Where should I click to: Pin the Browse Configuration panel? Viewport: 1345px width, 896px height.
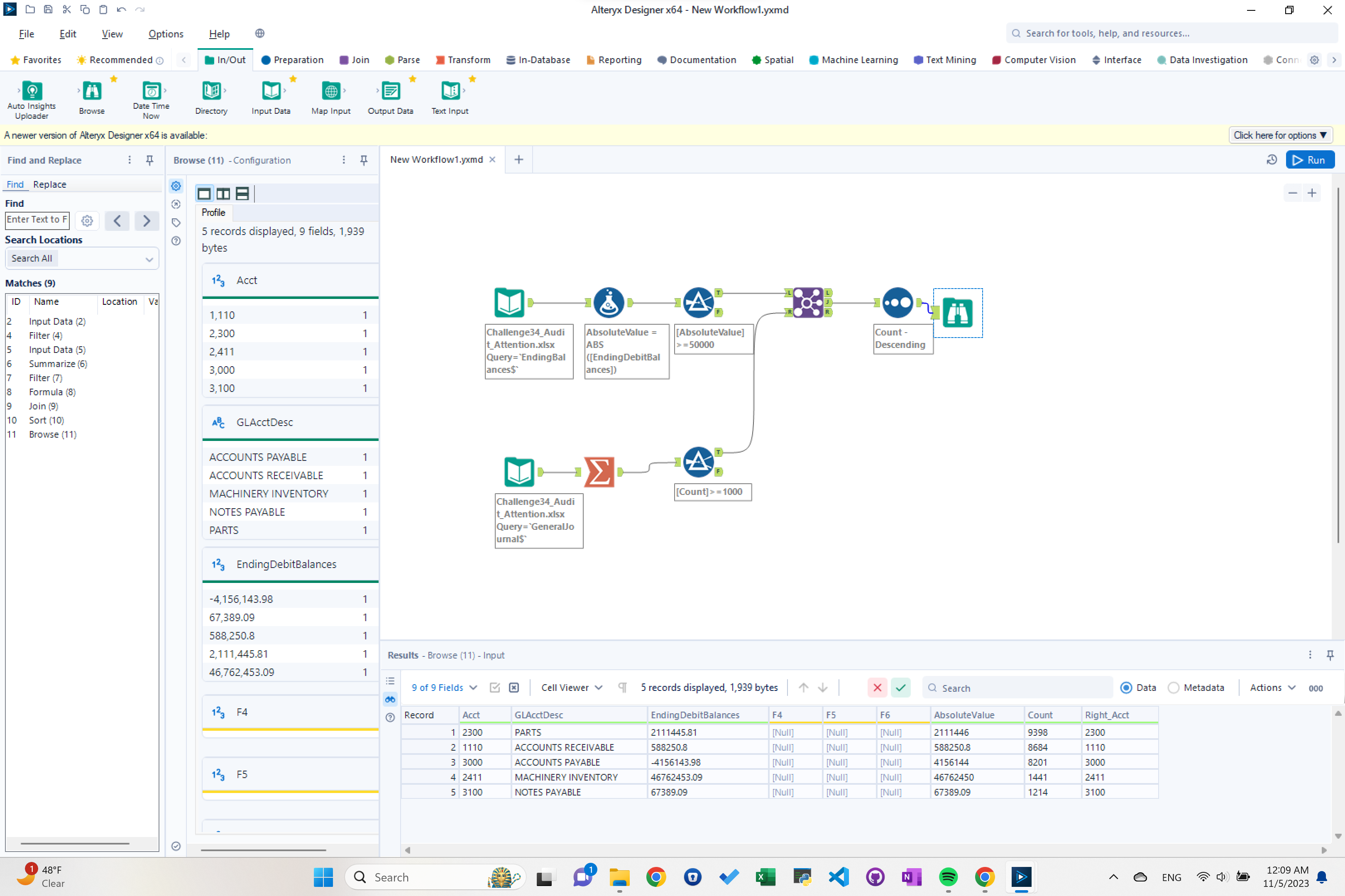[364, 160]
